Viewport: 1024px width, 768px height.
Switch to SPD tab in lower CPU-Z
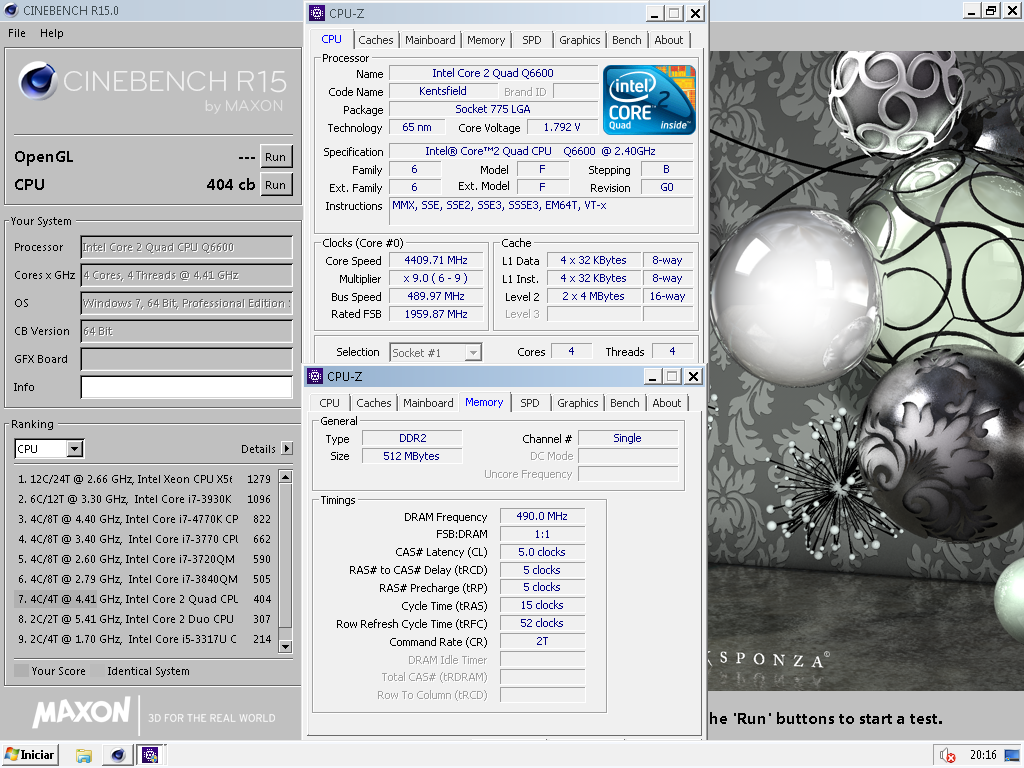(x=530, y=403)
